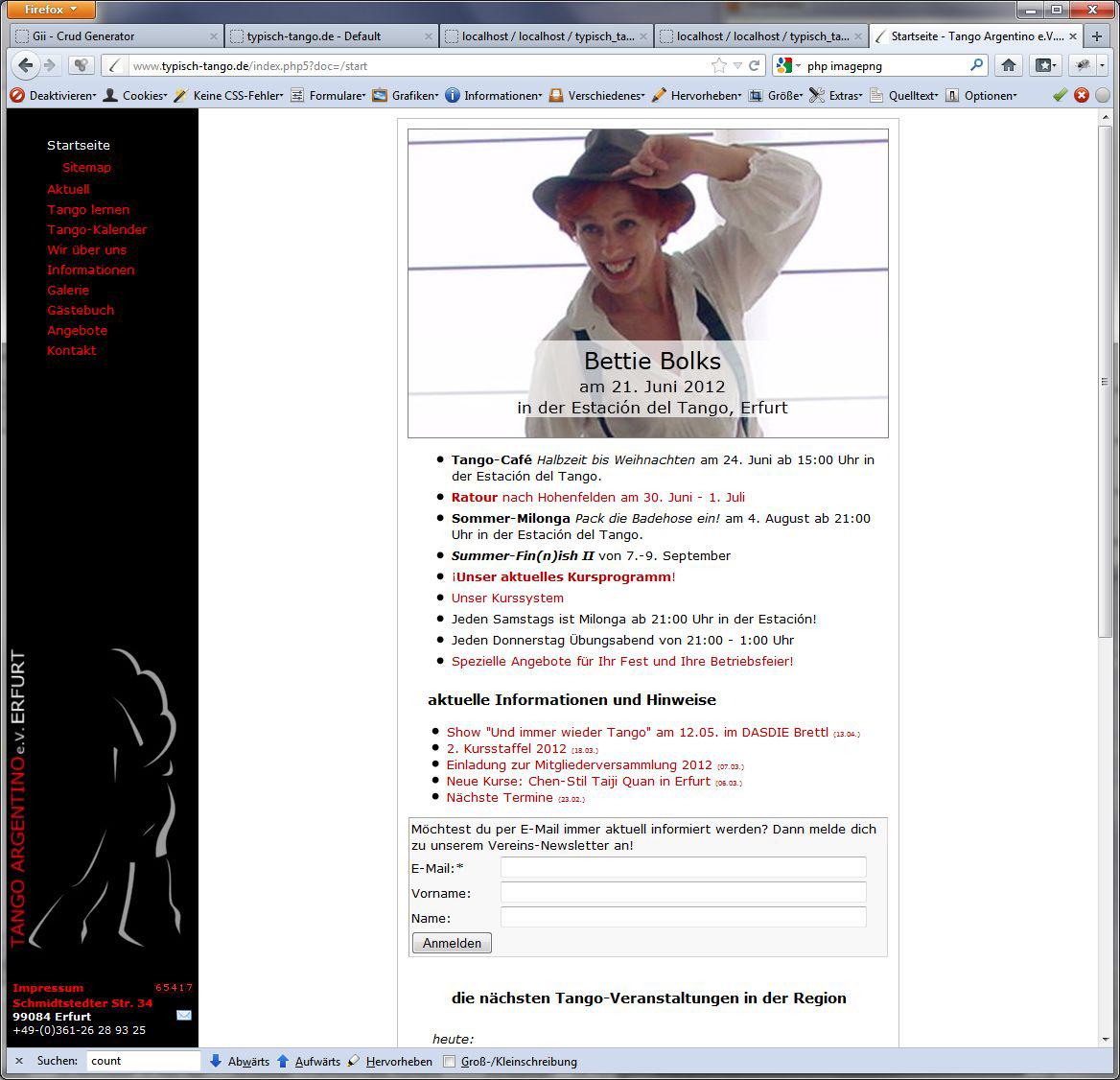Enable Groß-/Kleinschreibung case matching checkbox

click(x=450, y=1061)
